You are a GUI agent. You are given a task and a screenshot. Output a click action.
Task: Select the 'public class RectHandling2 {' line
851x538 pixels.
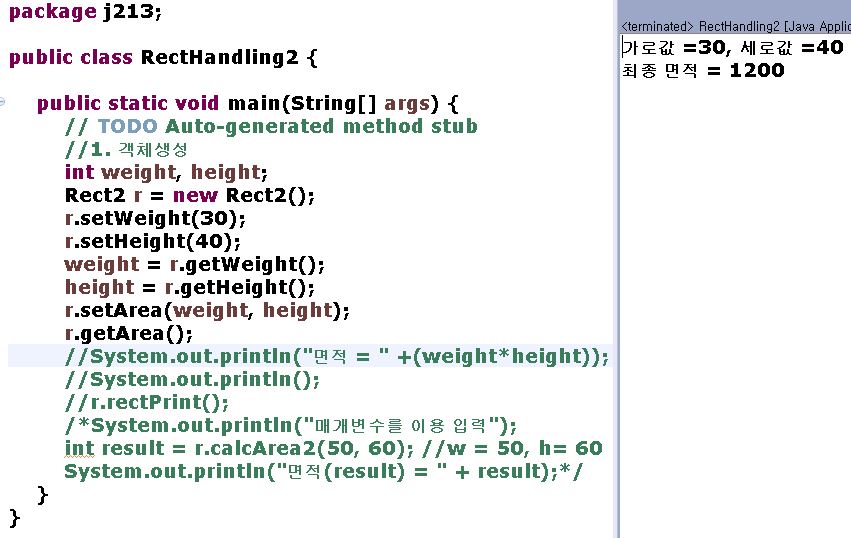163,58
